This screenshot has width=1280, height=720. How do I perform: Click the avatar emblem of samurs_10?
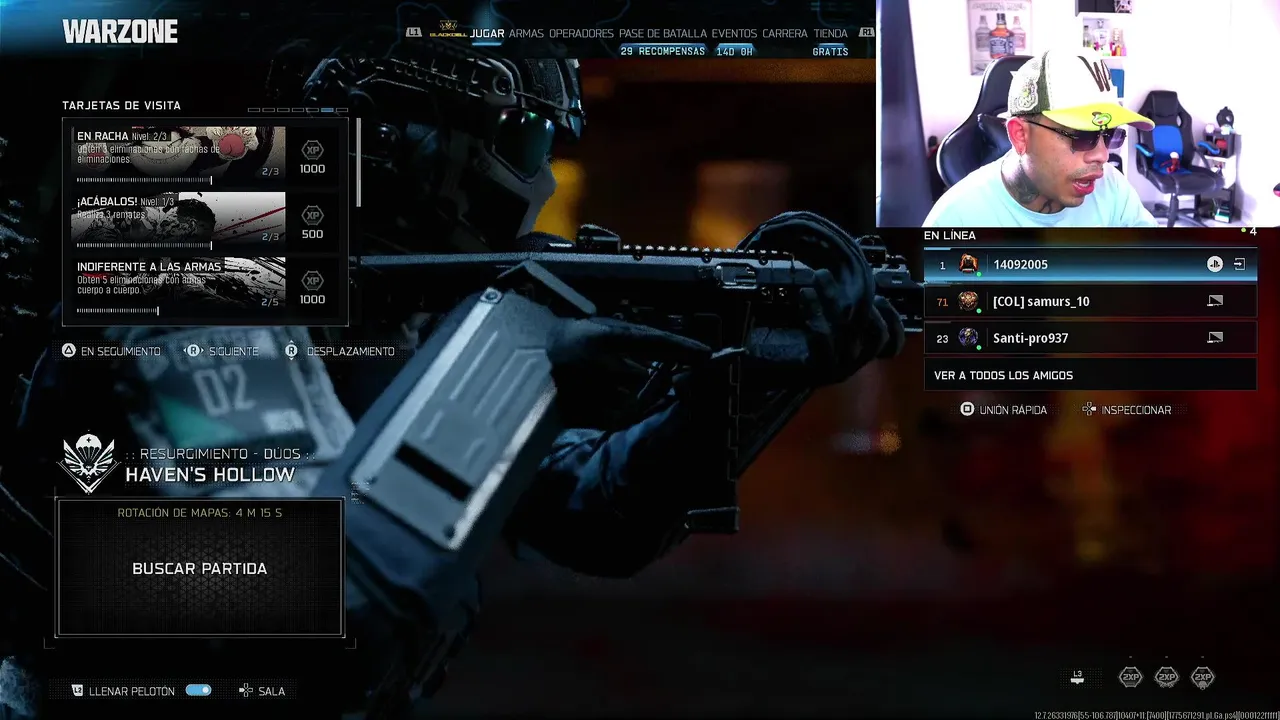pos(968,301)
